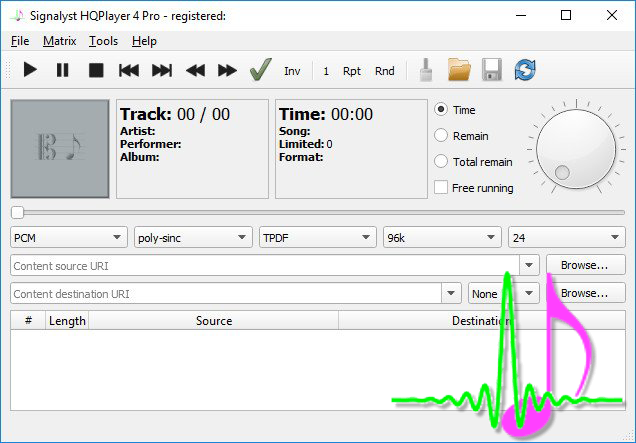Open the TPDF dither dropdown
The image size is (636, 443).
318,237
